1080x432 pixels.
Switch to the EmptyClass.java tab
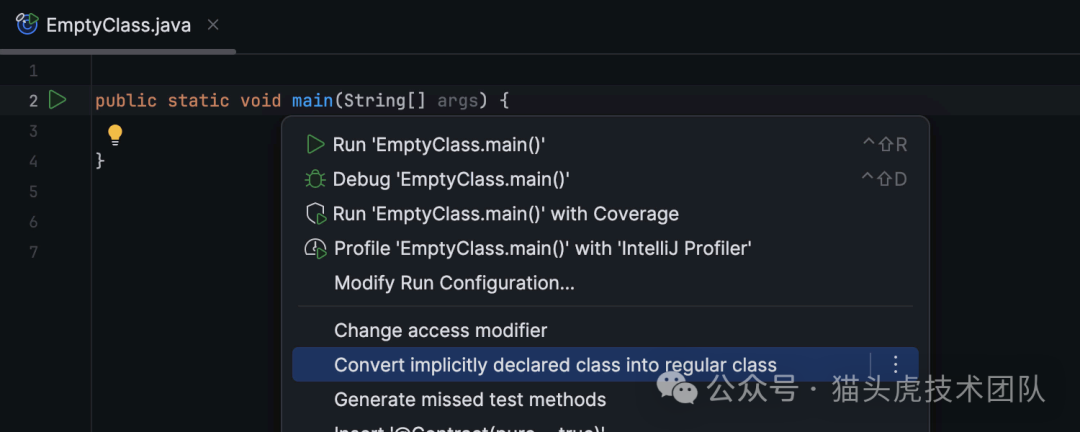coord(118,25)
